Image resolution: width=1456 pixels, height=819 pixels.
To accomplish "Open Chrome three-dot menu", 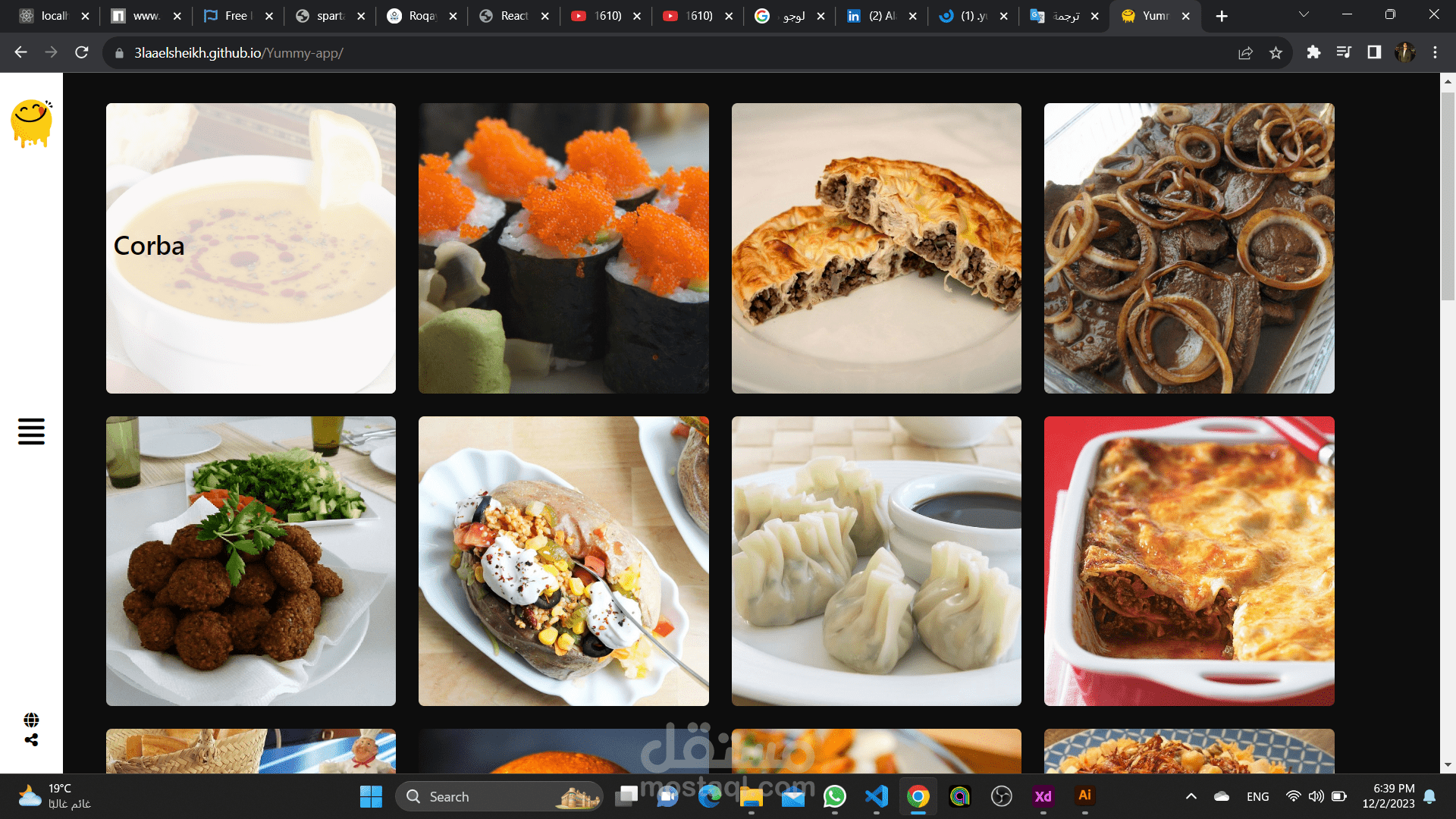I will click(1435, 52).
